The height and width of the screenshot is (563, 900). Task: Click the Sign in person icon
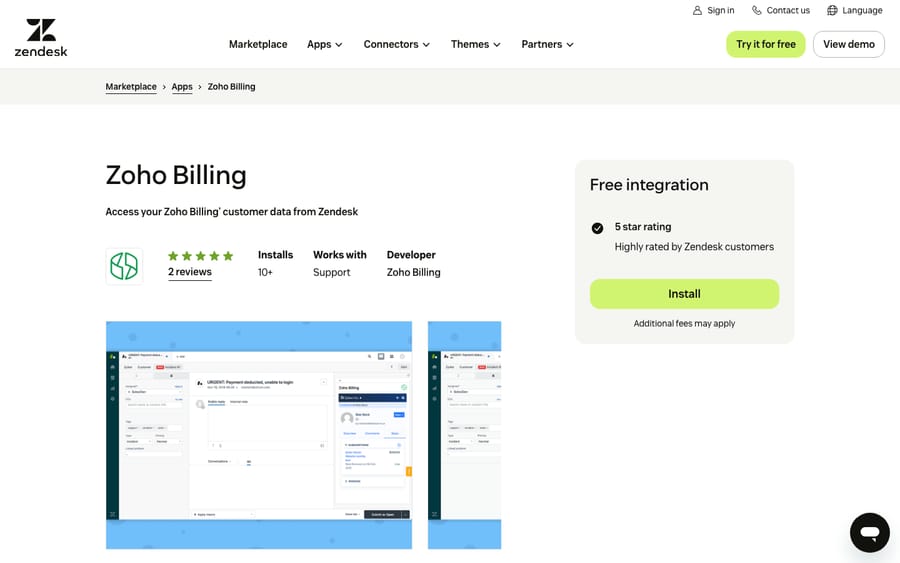(697, 10)
